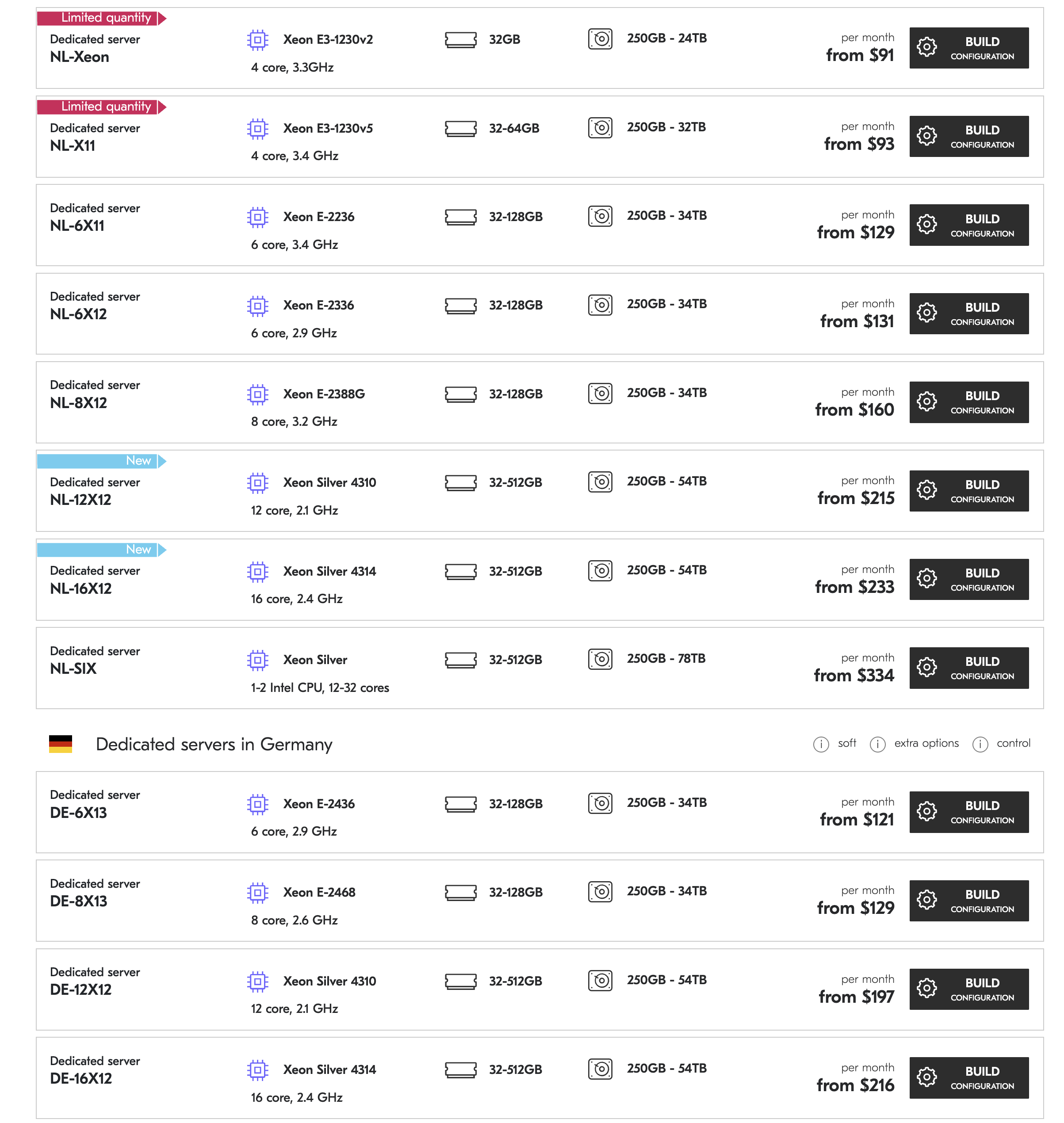Click the German flag icon
The height and width of the screenshot is (1123, 1064).
click(x=61, y=745)
